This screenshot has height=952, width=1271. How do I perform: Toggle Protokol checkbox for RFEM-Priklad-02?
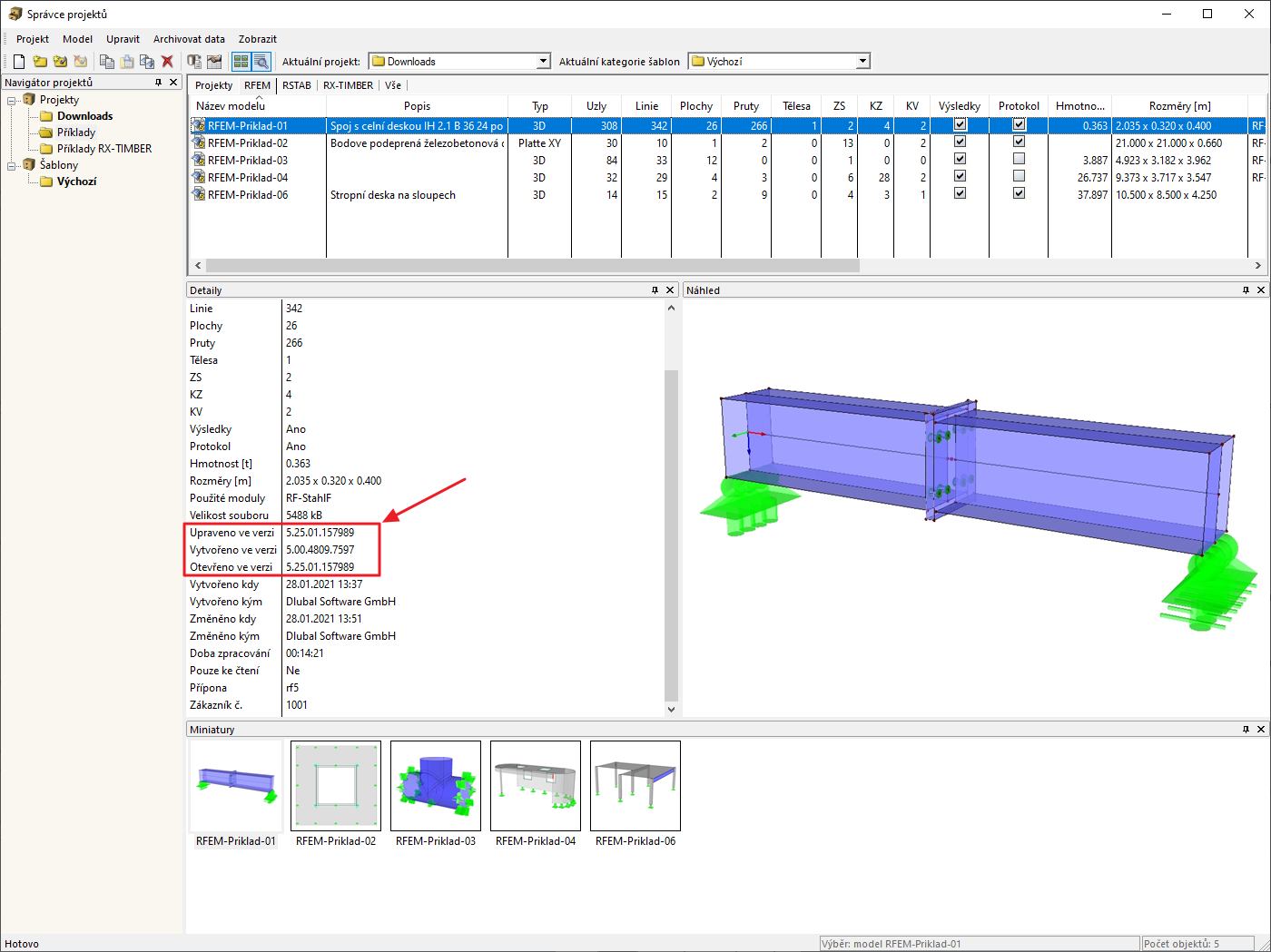point(1019,142)
